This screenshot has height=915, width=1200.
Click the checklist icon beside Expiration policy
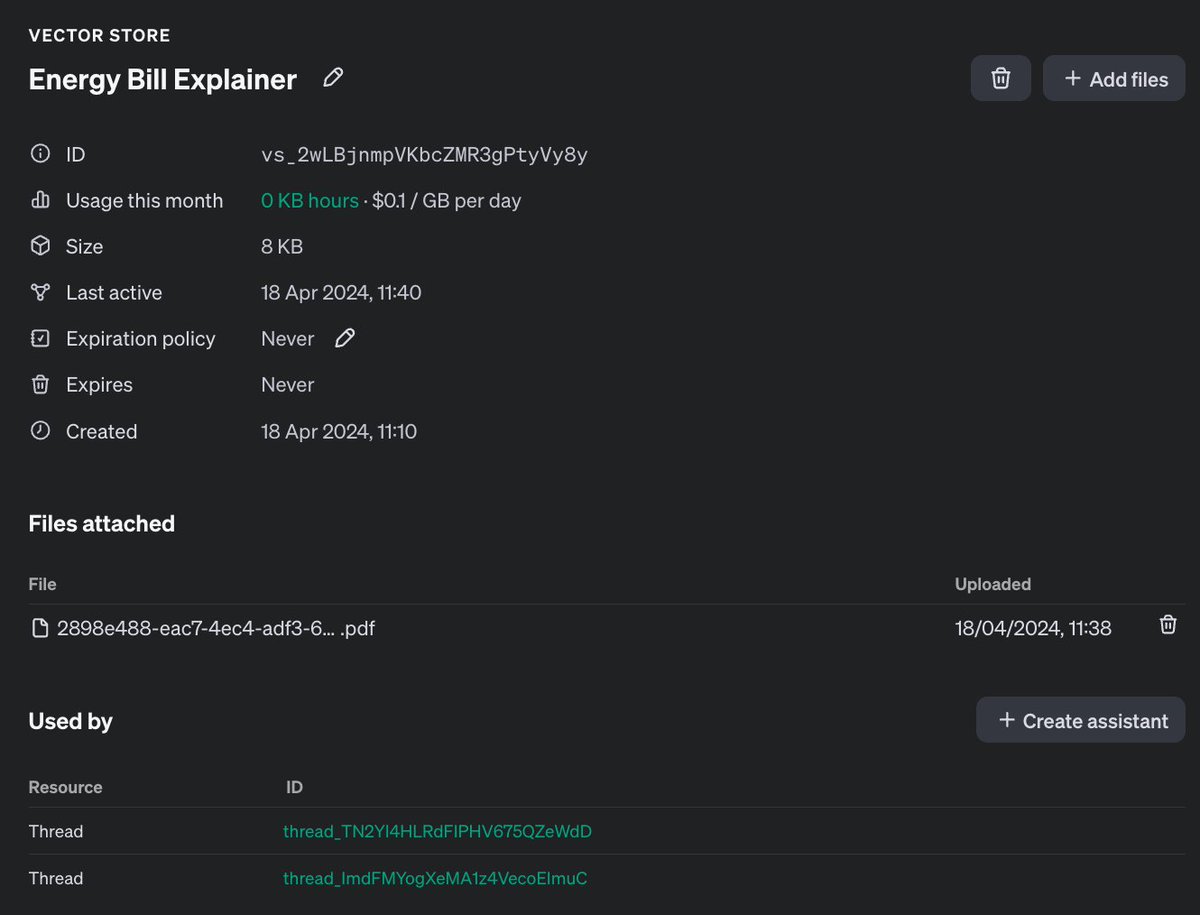pos(40,339)
